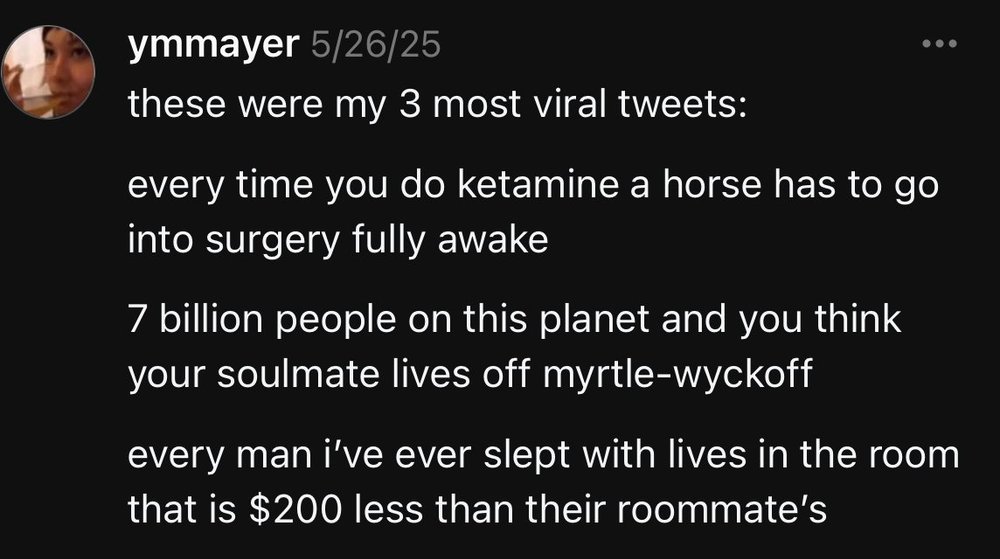The height and width of the screenshot is (559, 1000).
Task: Select the line 'these were my 3 most viral tweets:'
Action: 437,104
